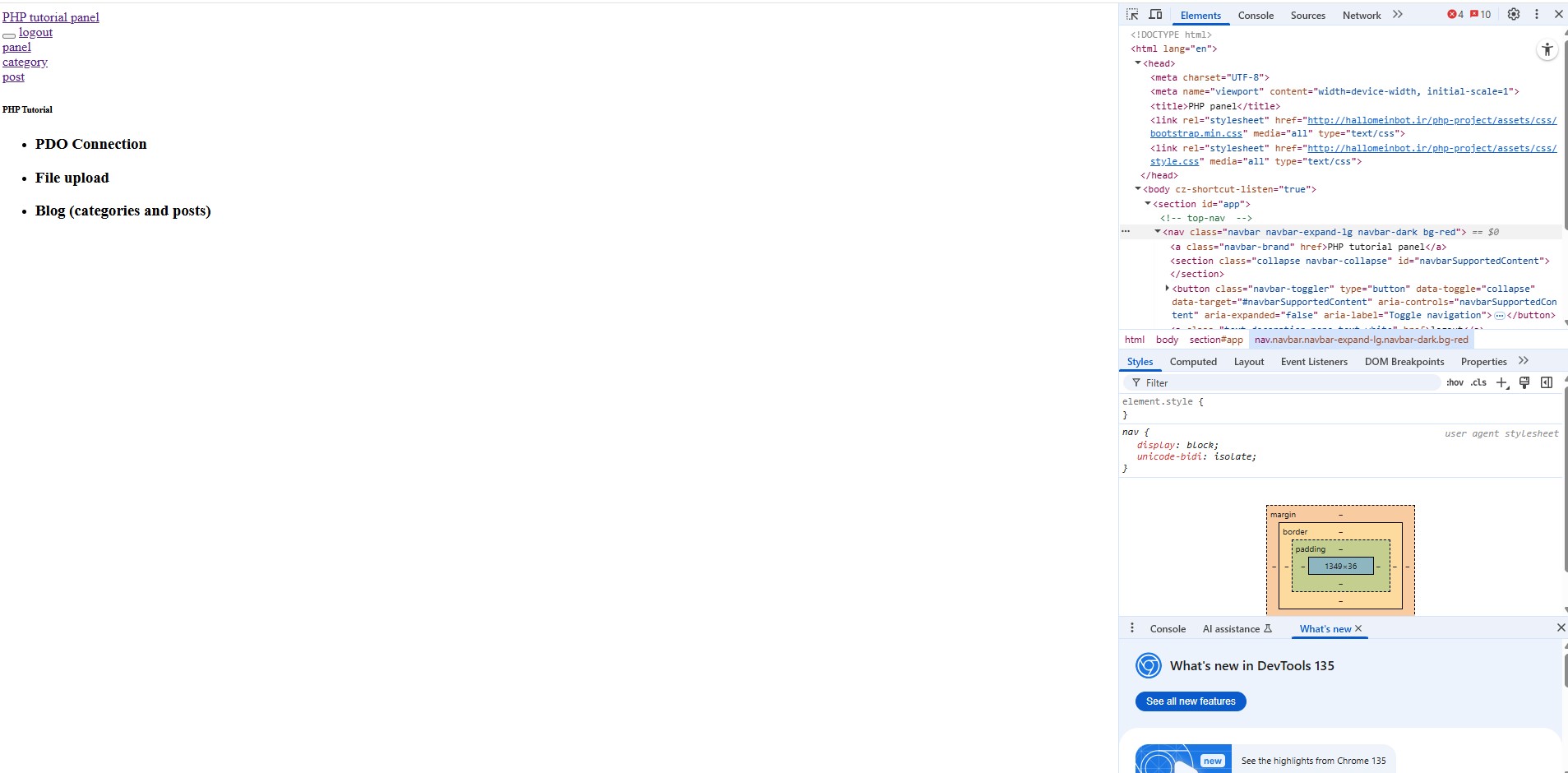
Task: Open the drawer Console tab
Action: coord(1168,629)
